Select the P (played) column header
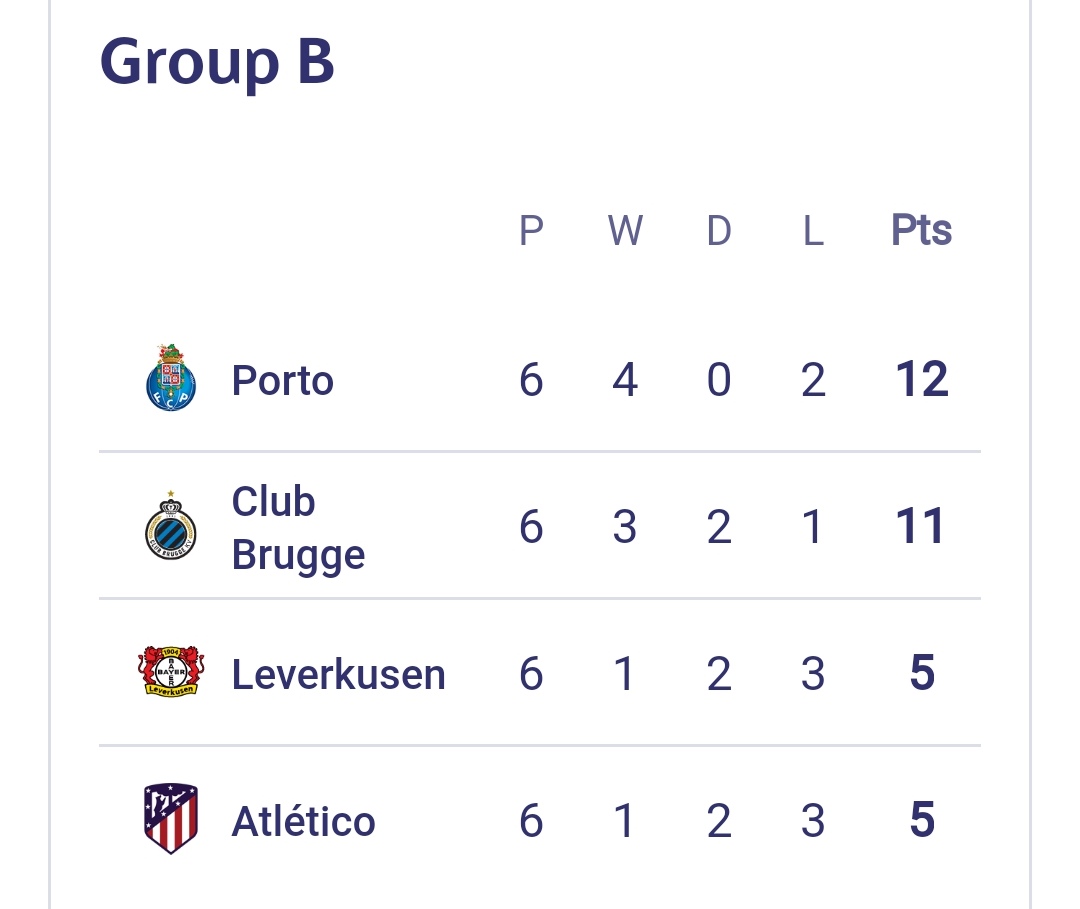The height and width of the screenshot is (909, 1080). coord(531,231)
